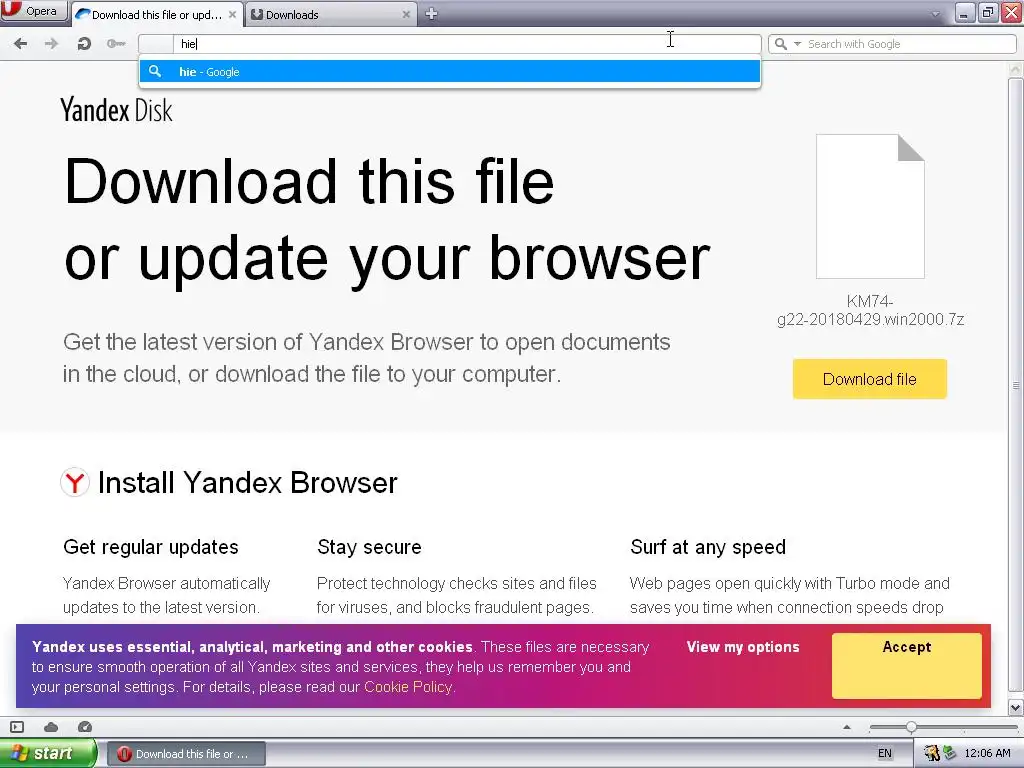Click the Opera Link cloud icon

tap(51, 727)
